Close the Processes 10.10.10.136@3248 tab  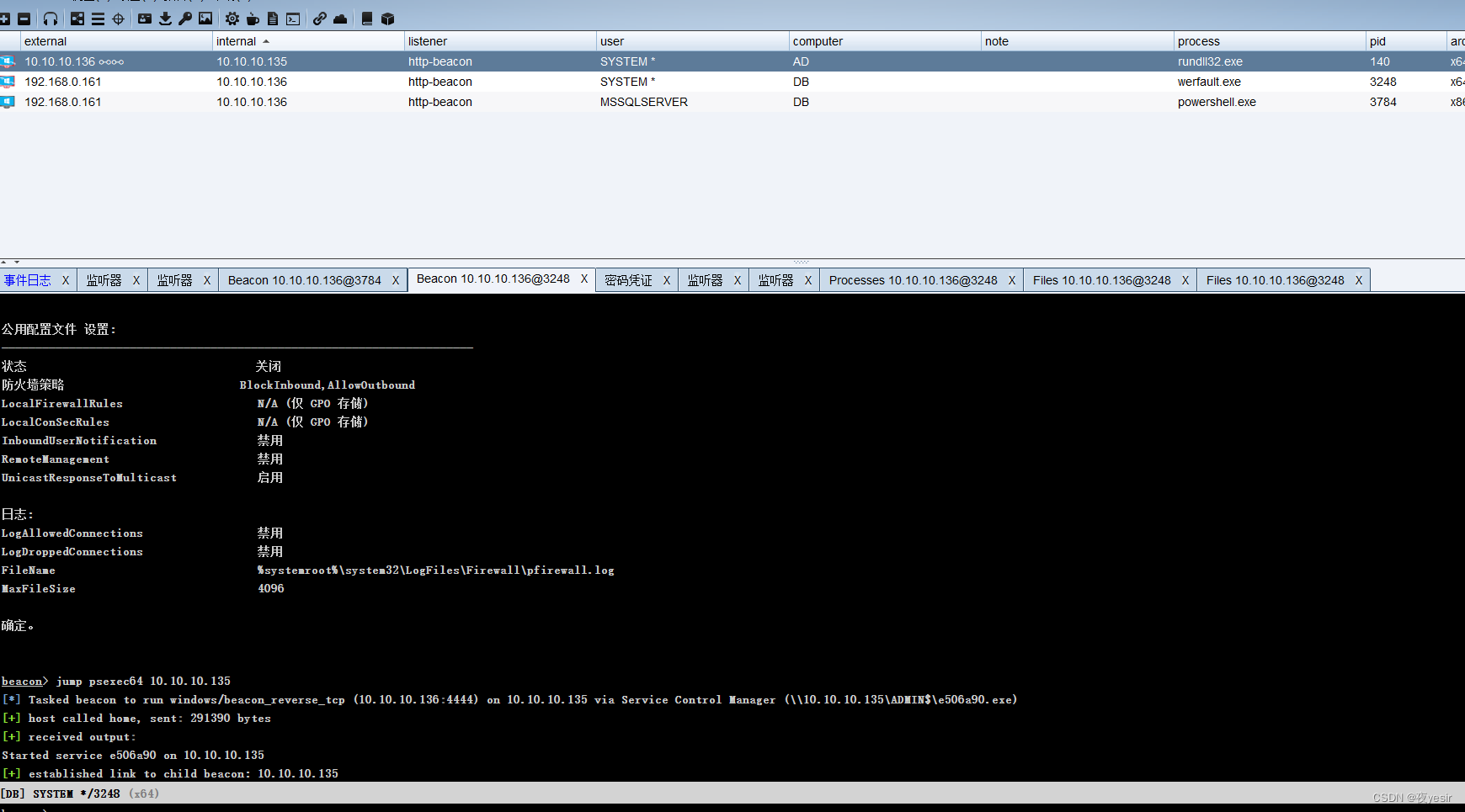click(x=1012, y=280)
